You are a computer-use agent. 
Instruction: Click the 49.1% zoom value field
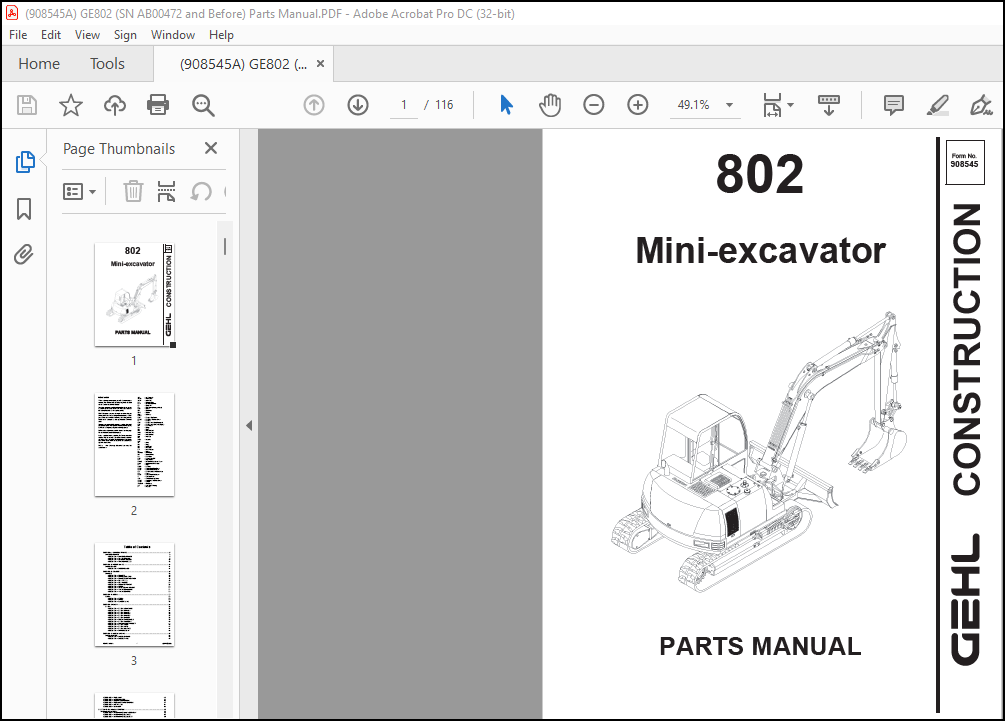(x=694, y=105)
